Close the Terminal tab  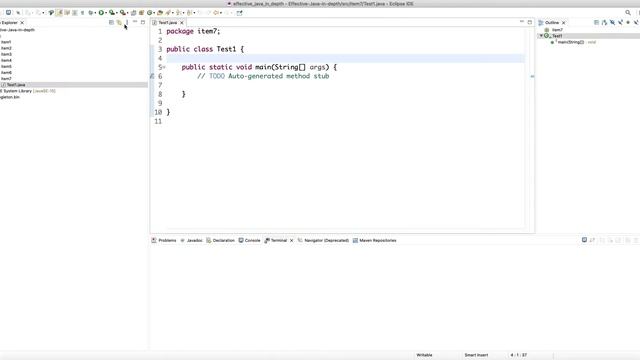291,240
